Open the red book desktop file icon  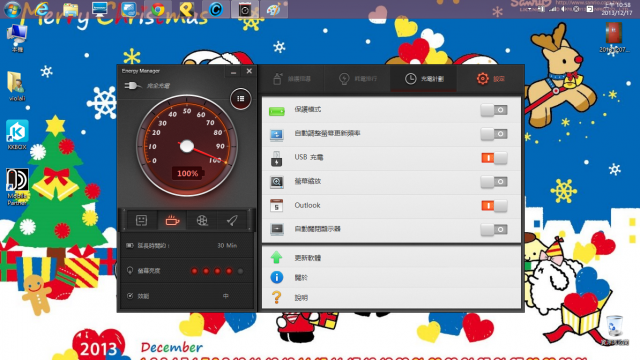[614, 38]
